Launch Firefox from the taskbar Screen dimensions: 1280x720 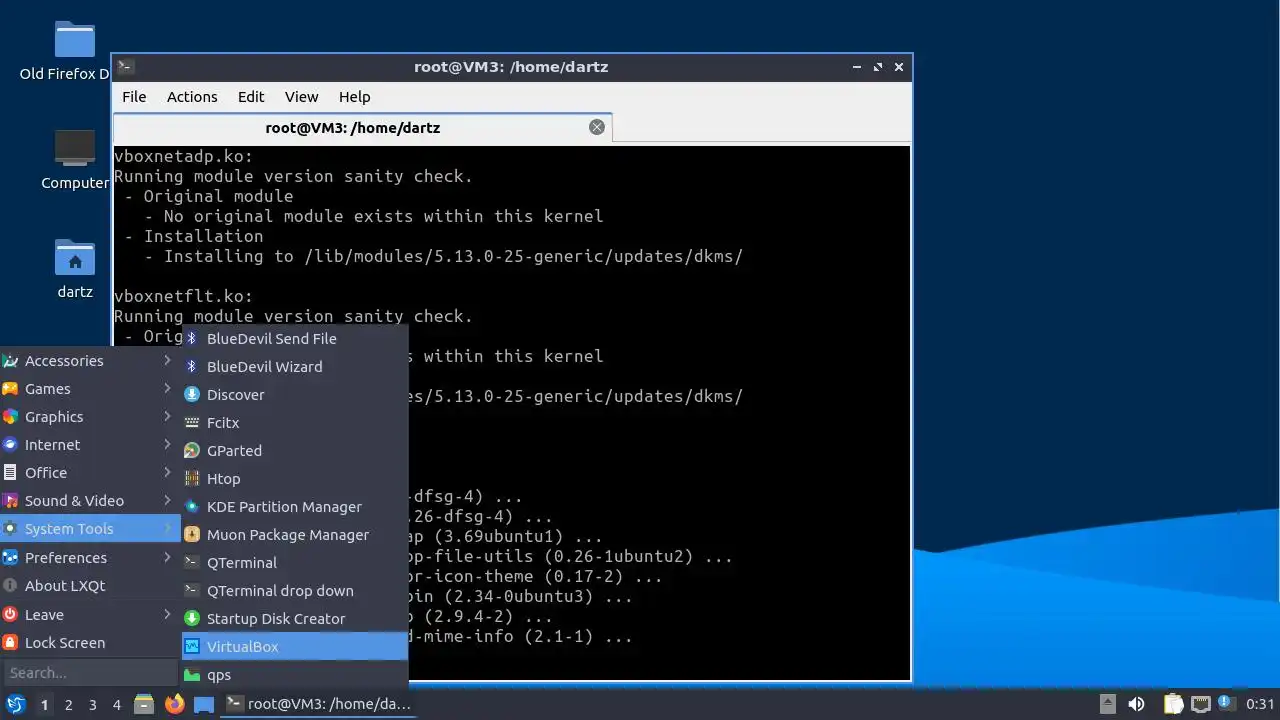coord(174,704)
